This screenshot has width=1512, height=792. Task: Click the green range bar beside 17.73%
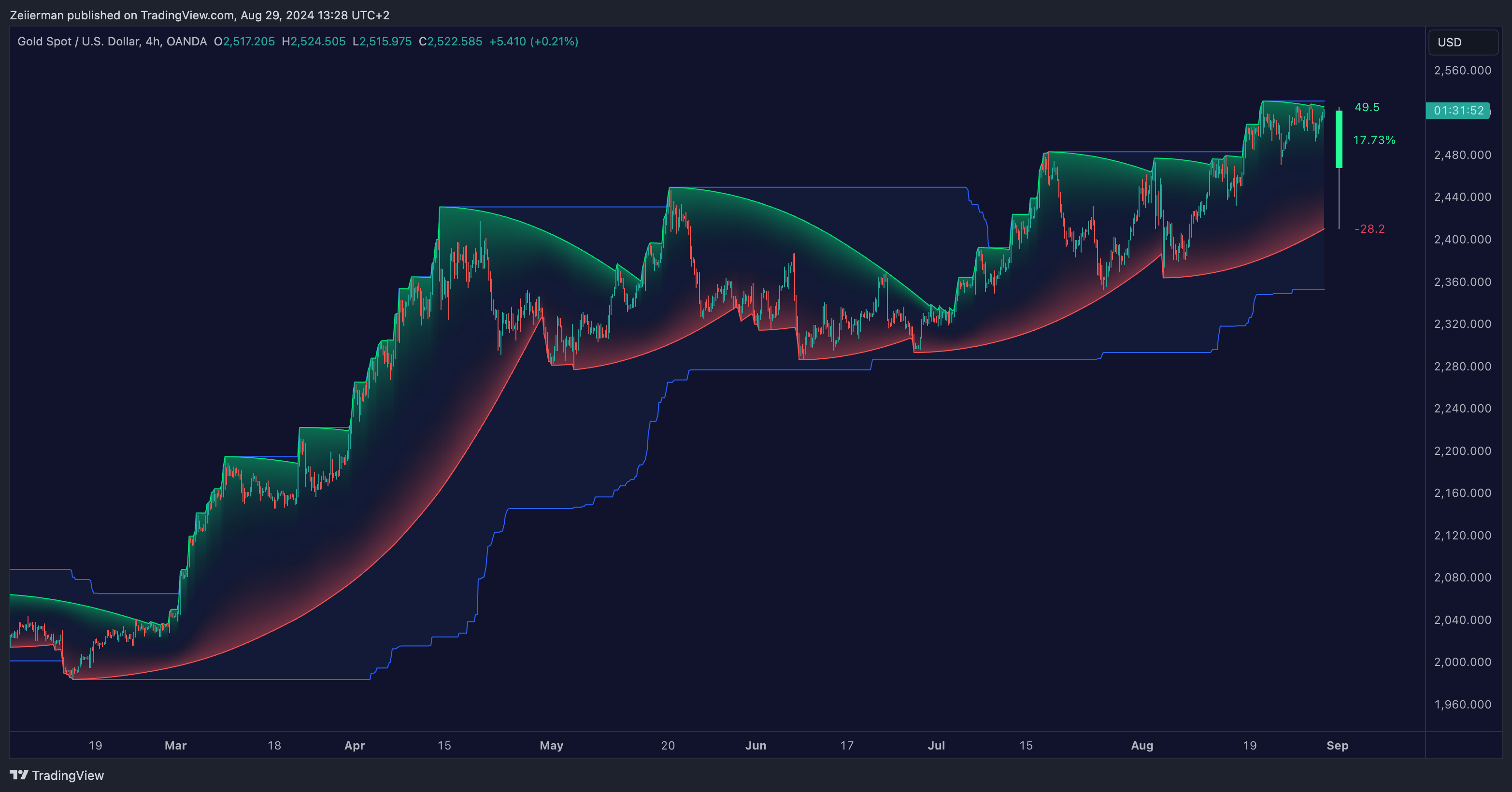(1339, 139)
